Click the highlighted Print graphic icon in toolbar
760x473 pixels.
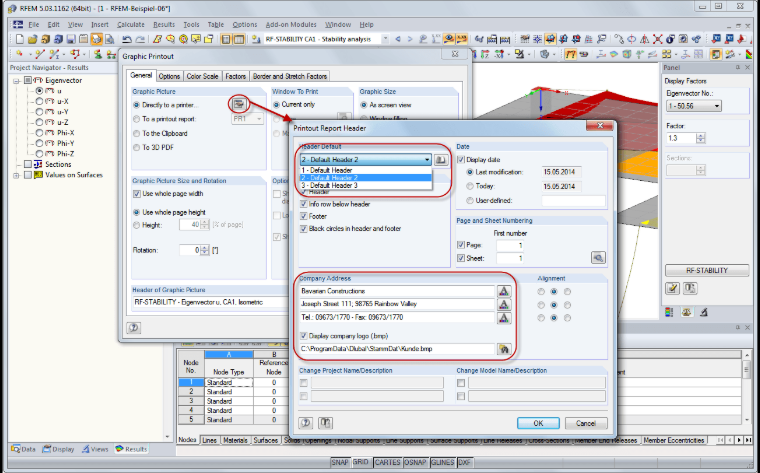96,39
